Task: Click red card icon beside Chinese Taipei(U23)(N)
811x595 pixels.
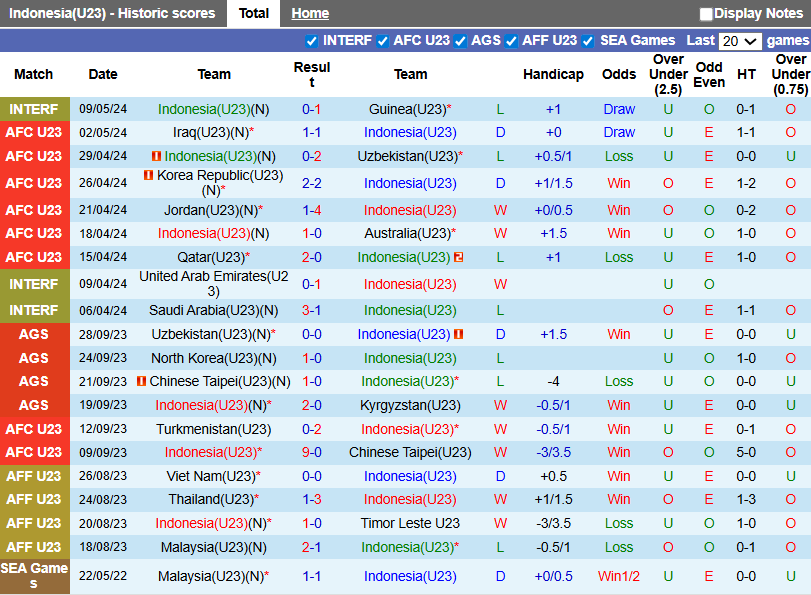Action: click(141, 381)
